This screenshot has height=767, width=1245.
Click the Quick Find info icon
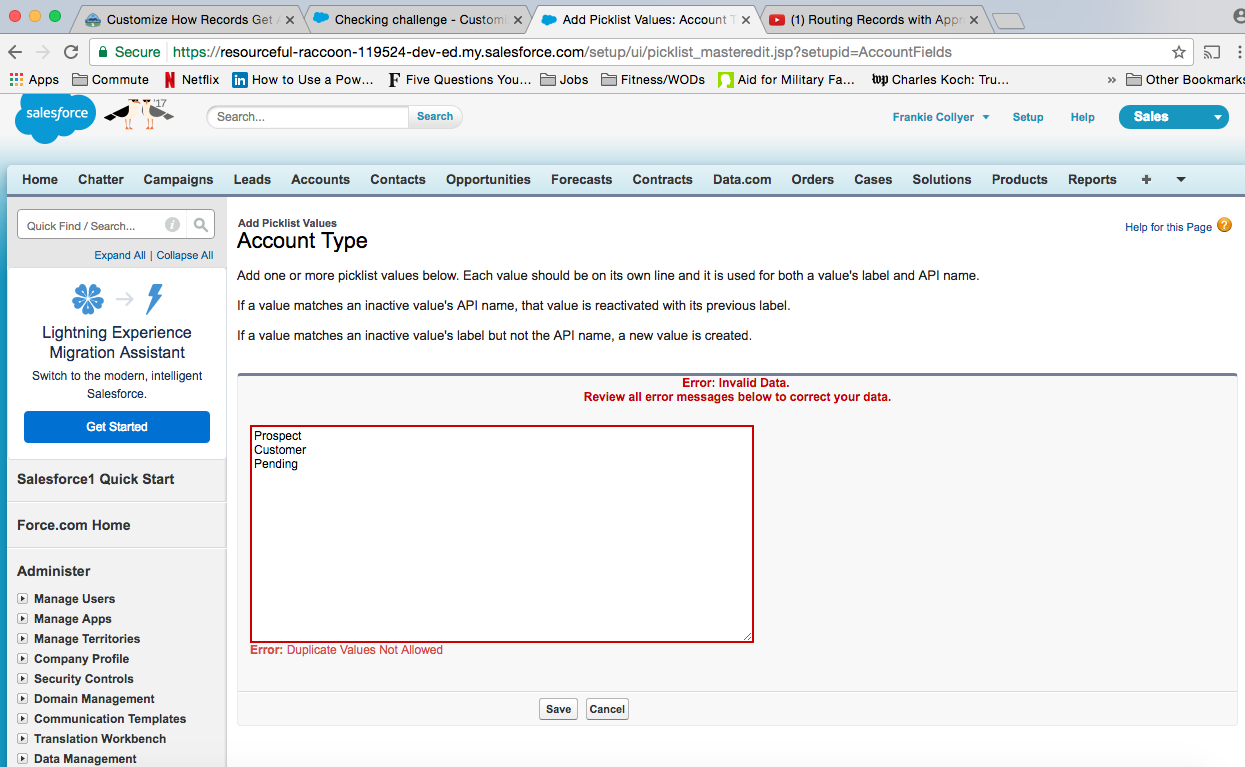point(172,226)
